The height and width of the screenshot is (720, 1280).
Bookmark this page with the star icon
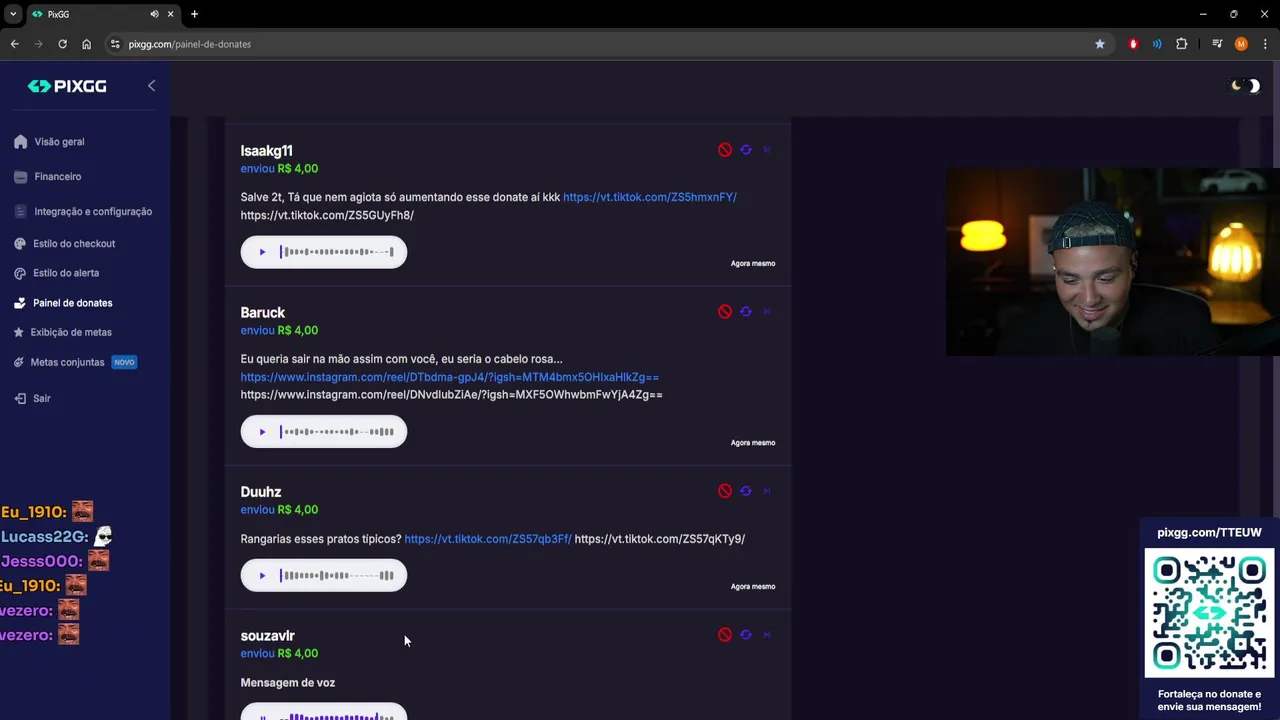point(1100,44)
